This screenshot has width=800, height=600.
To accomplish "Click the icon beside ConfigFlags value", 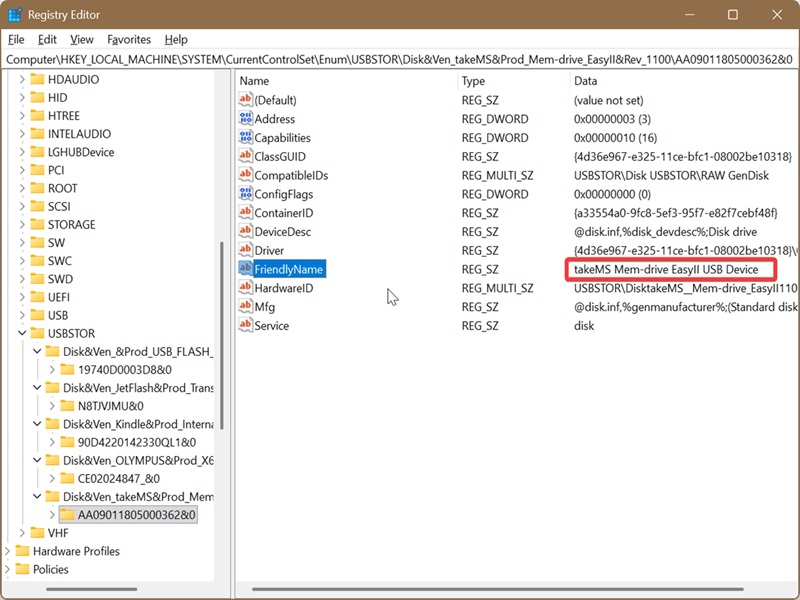I will point(245,194).
